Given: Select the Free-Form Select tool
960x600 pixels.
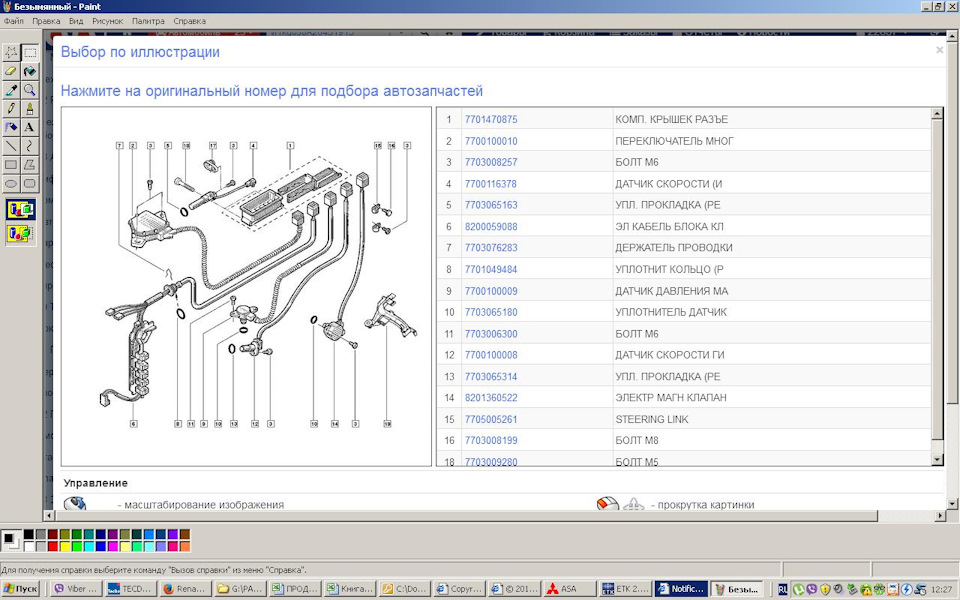Looking at the screenshot, I should pos(10,53).
